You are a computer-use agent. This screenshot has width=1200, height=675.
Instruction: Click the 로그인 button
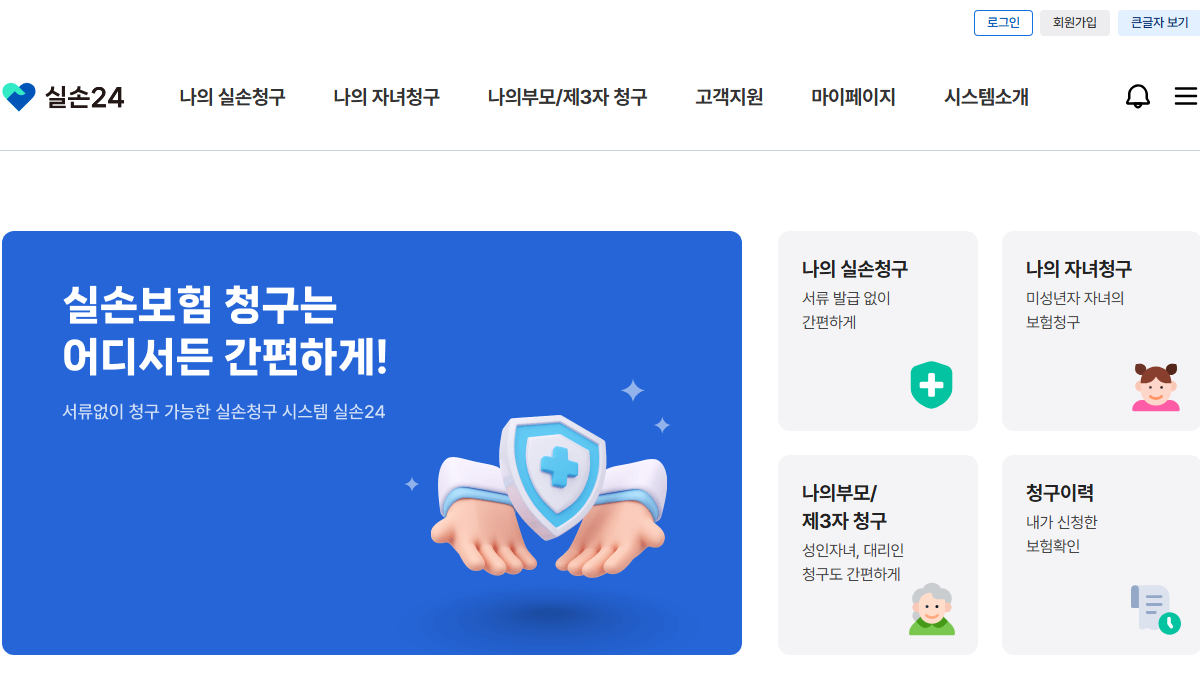pyautogui.click(x=1003, y=23)
